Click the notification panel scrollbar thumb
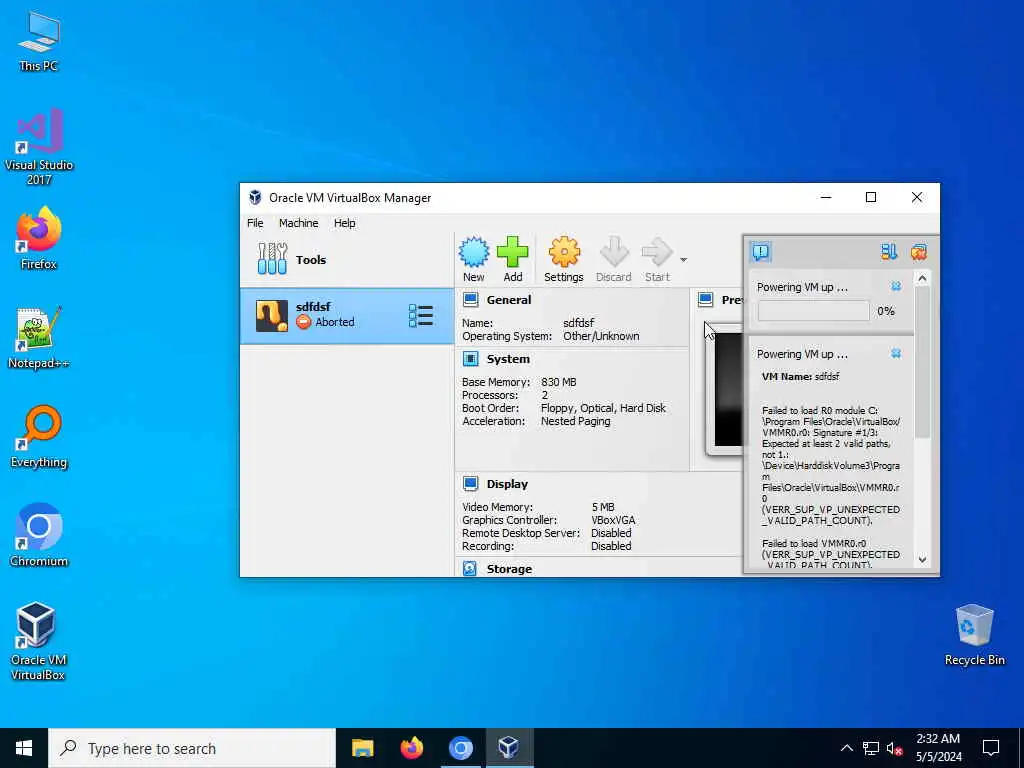The width and height of the screenshot is (1024, 768). click(922, 362)
